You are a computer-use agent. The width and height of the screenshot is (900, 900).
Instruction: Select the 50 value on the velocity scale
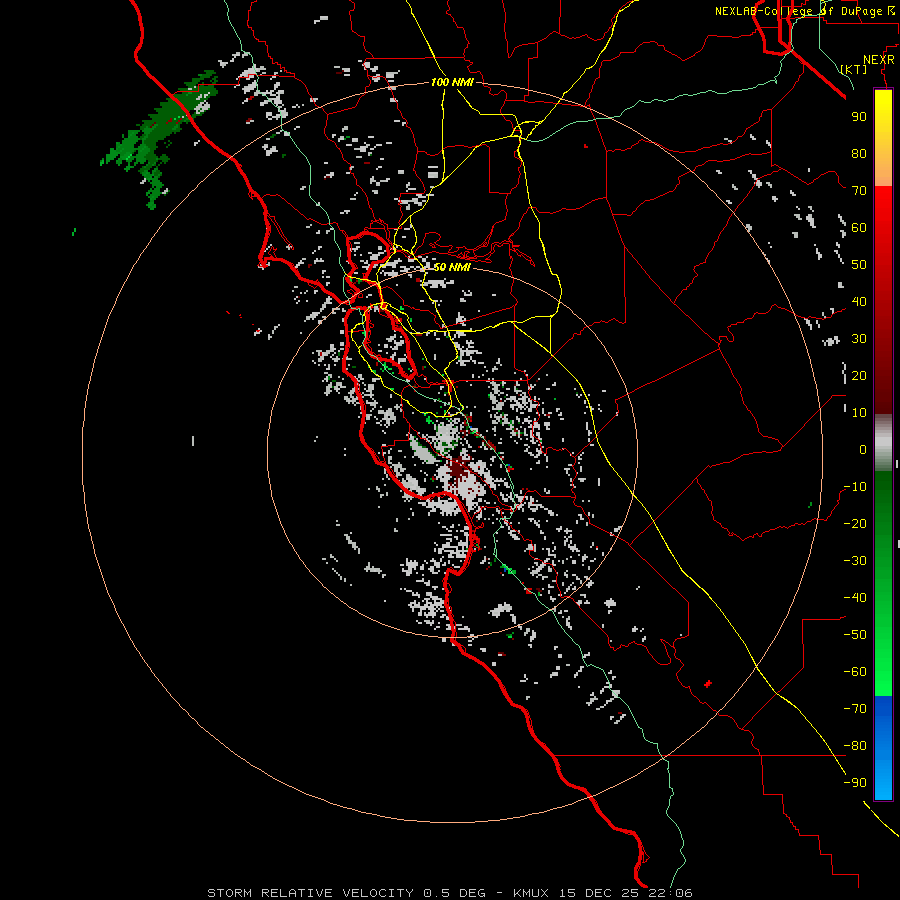coord(859,265)
